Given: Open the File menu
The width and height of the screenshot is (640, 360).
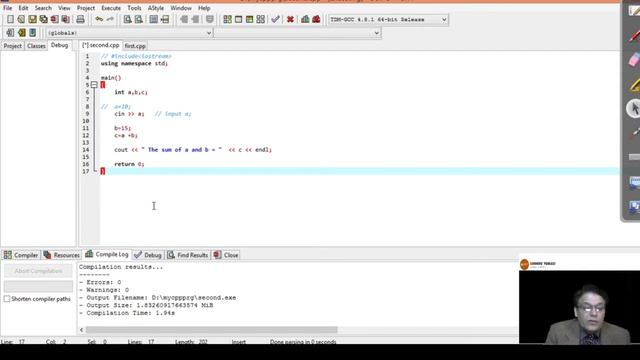Looking at the screenshot, I should [7, 8].
